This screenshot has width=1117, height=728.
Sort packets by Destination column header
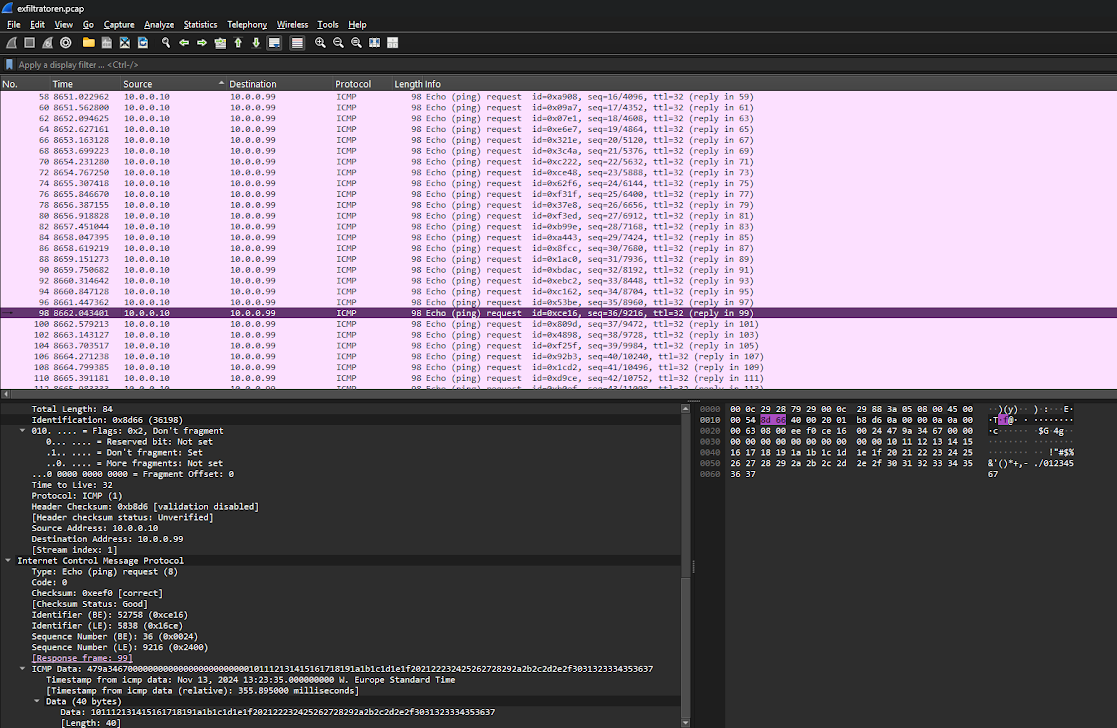point(280,84)
